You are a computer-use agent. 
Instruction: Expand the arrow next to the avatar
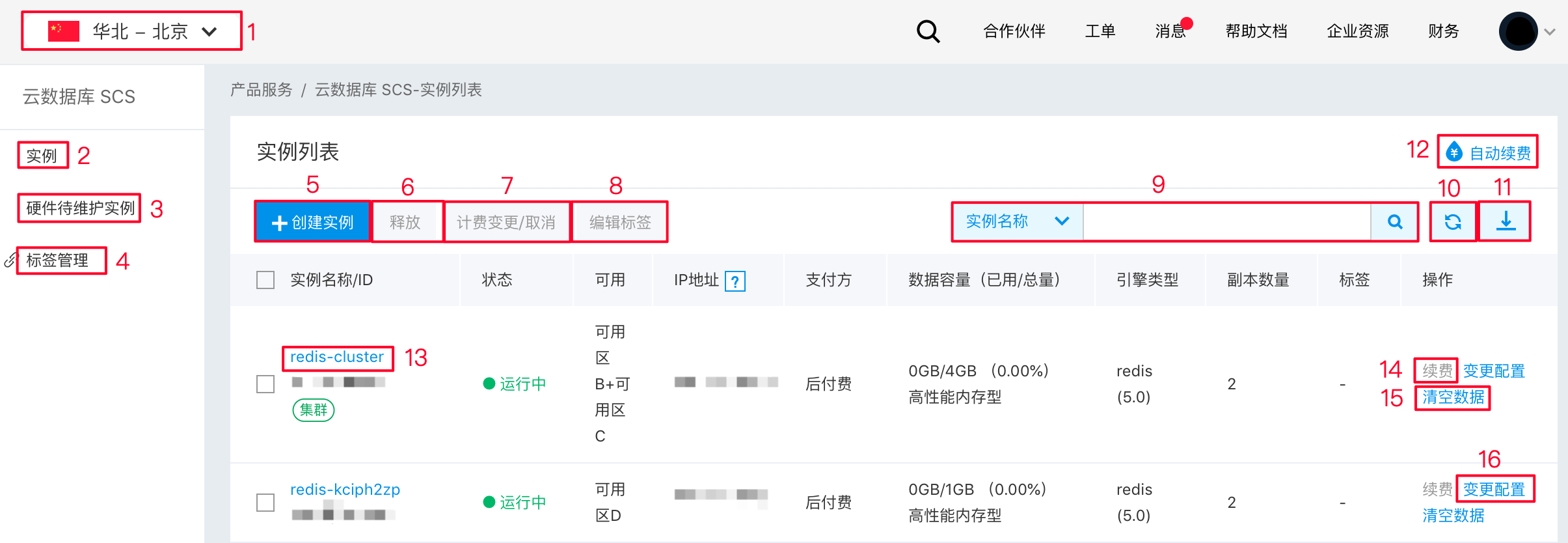[1550, 31]
